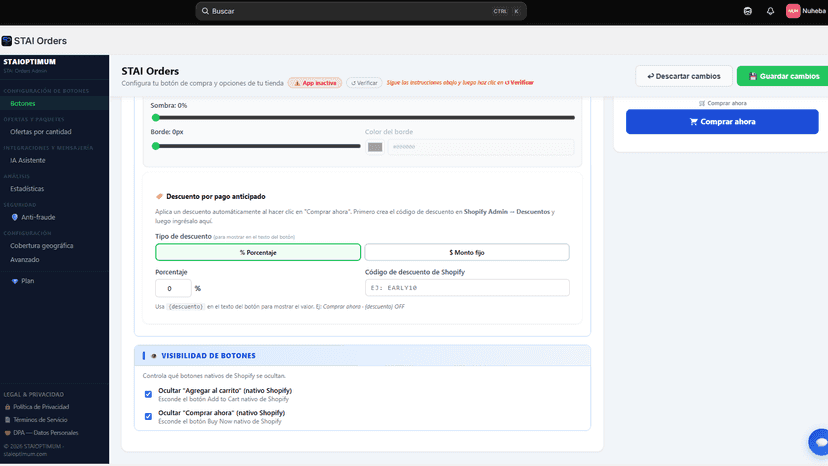Click the STAIOPTIMUM sidebar title
The width and height of the screenshot is (828, 466).
pyautogui.click(x=30, y=62)
